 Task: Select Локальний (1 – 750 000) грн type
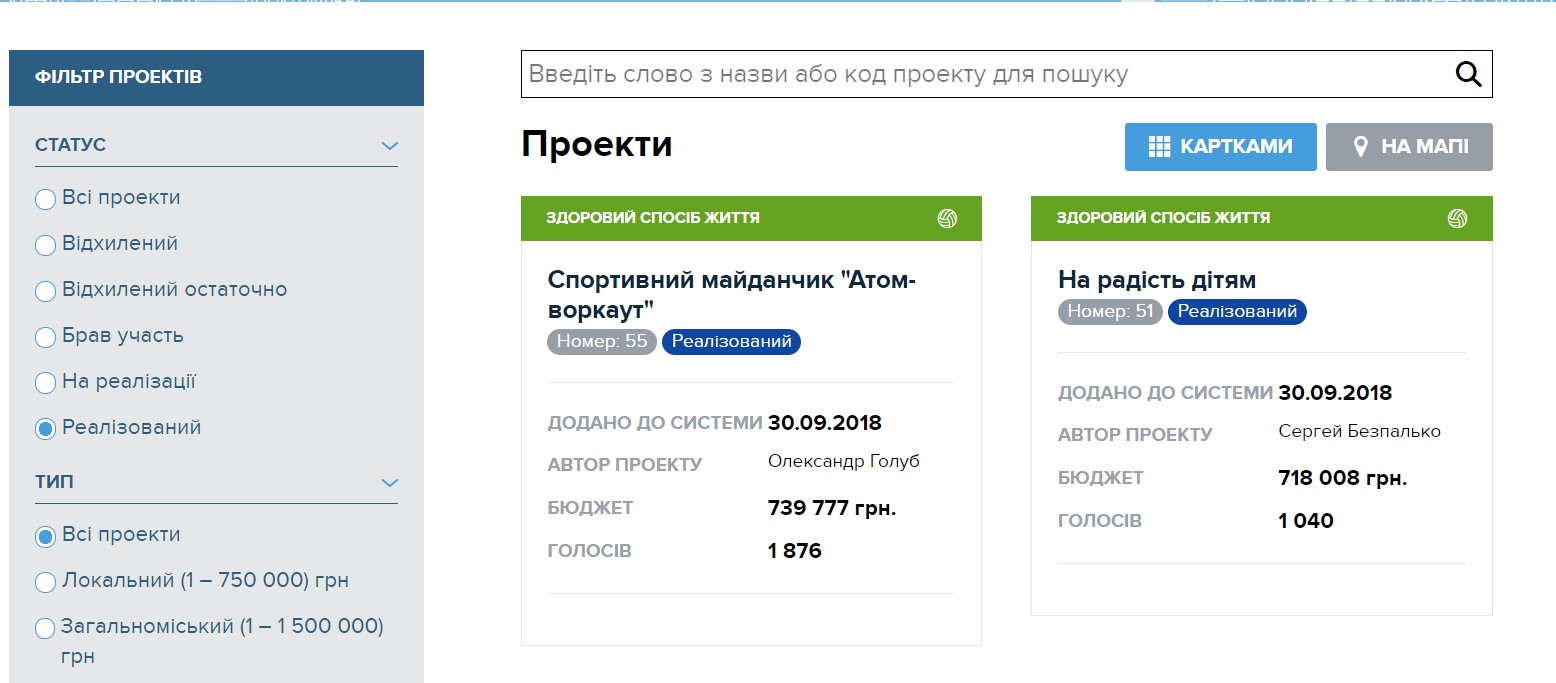(x=45, y=582)
